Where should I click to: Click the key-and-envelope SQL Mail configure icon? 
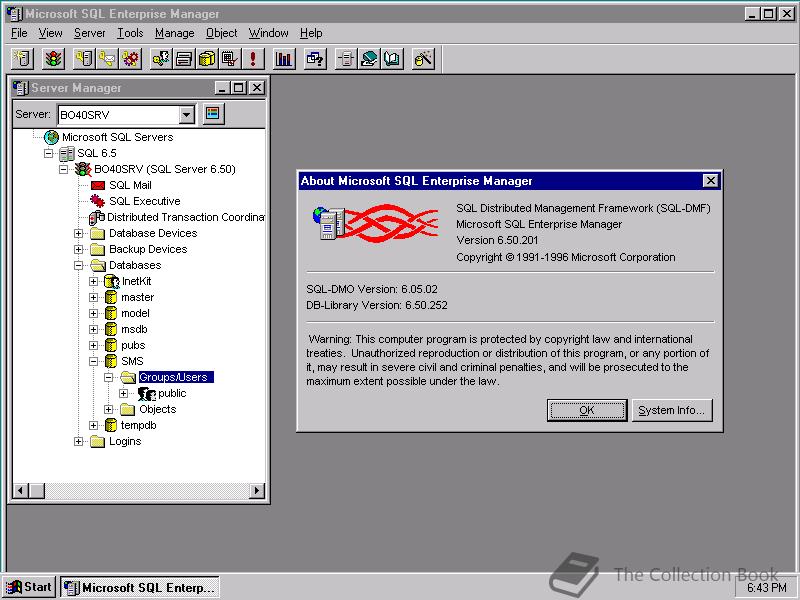point(107,59)
